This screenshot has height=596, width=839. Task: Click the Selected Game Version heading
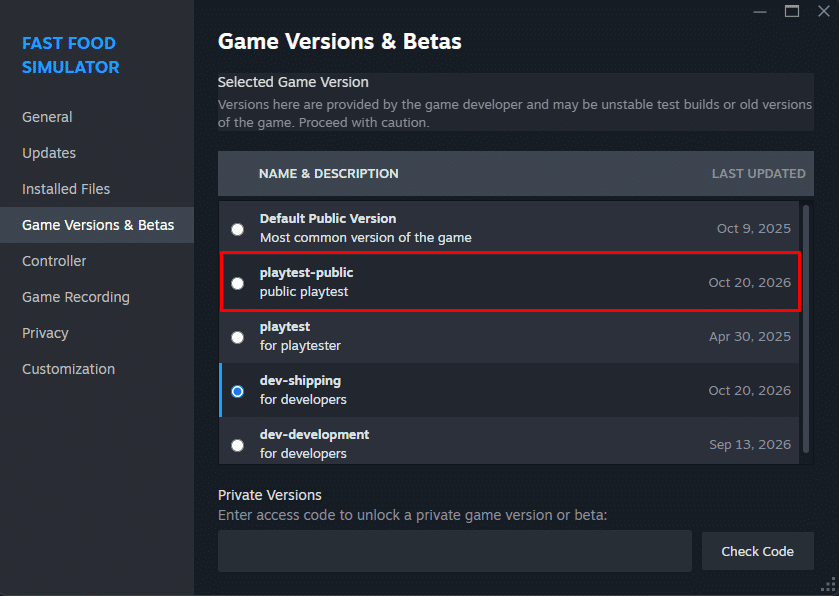point(293,82)
